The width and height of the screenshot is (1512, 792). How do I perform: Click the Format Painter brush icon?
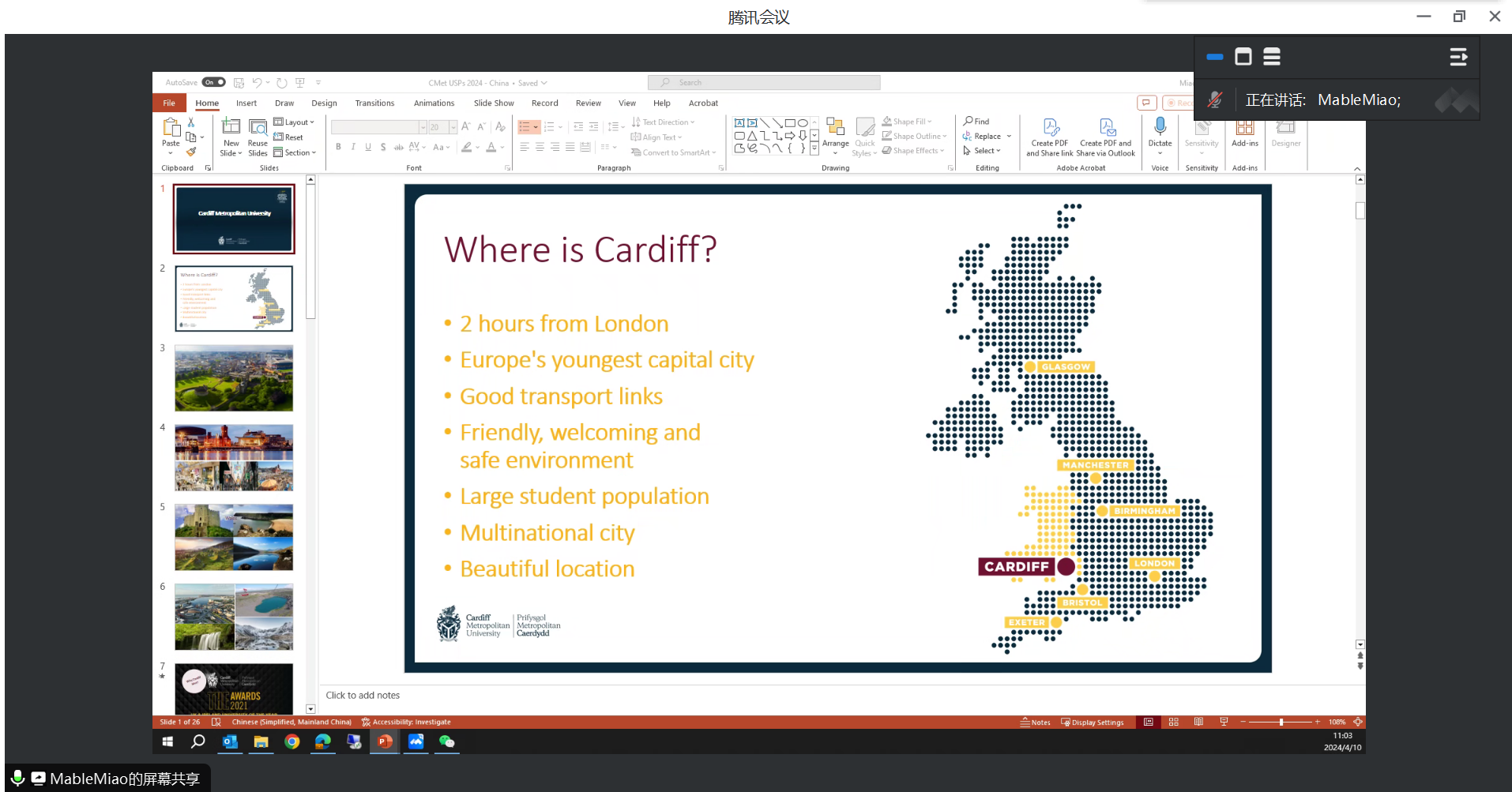(191, 152)
